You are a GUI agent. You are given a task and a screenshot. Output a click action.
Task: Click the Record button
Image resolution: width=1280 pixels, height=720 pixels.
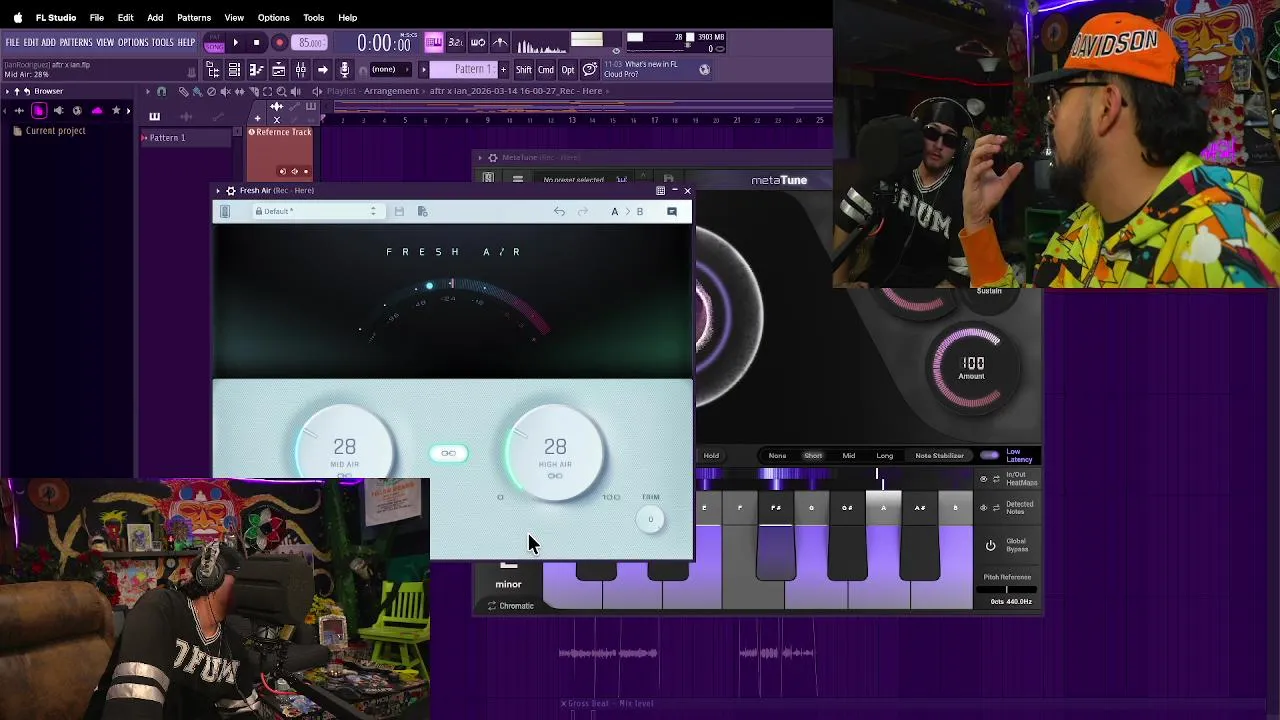pos(279,43)
